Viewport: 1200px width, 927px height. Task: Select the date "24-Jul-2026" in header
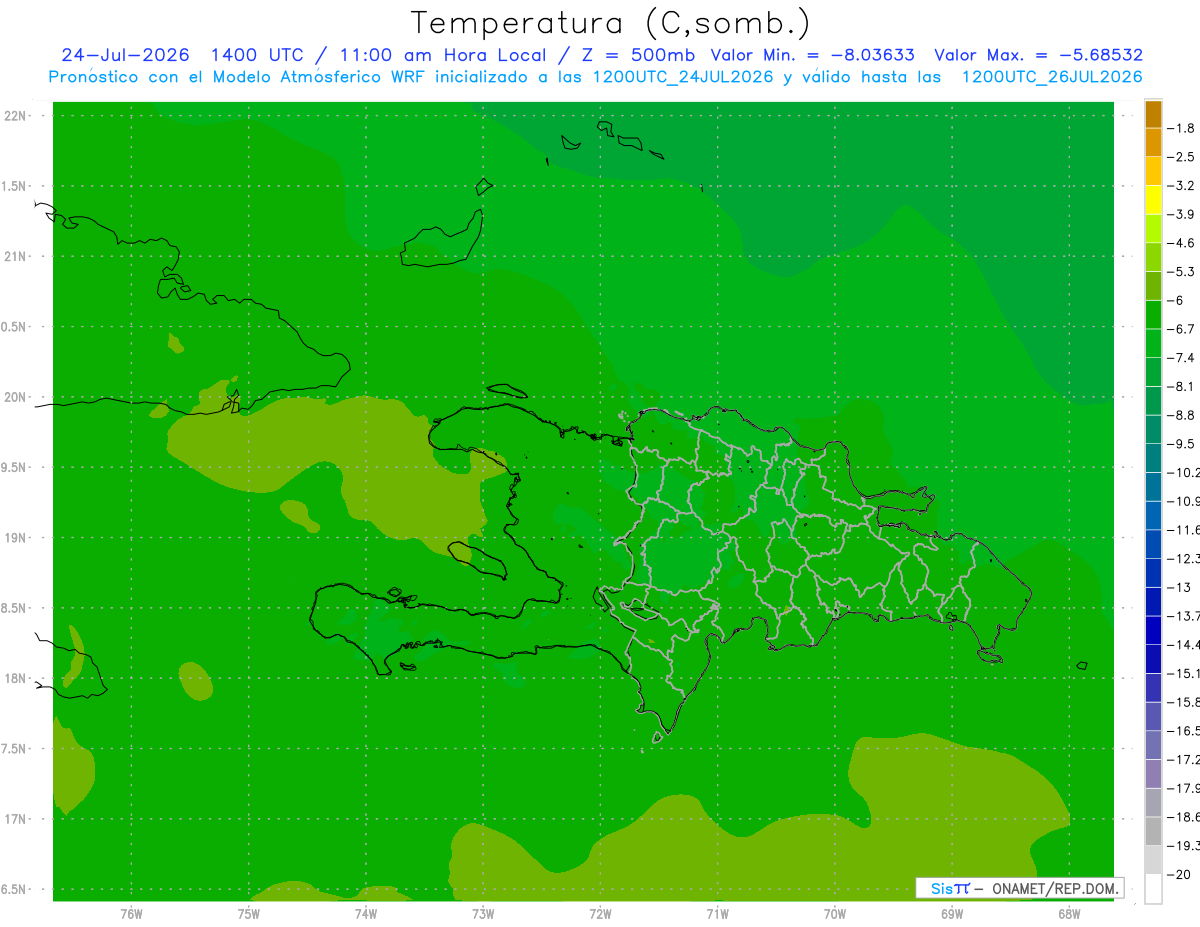click(125, 55)
